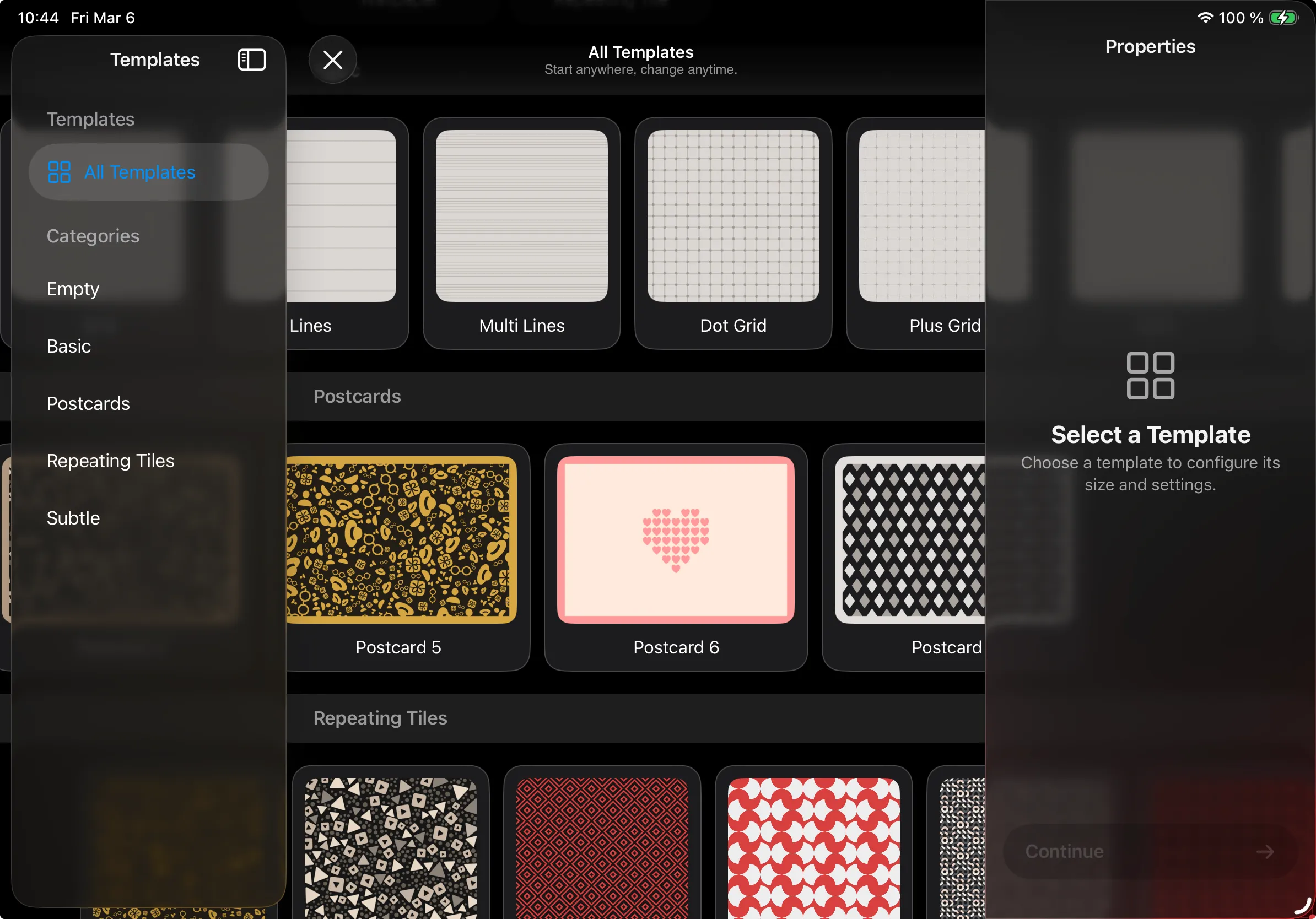
Task: Select the red circular repeating tile pattern
Action: 813,848
